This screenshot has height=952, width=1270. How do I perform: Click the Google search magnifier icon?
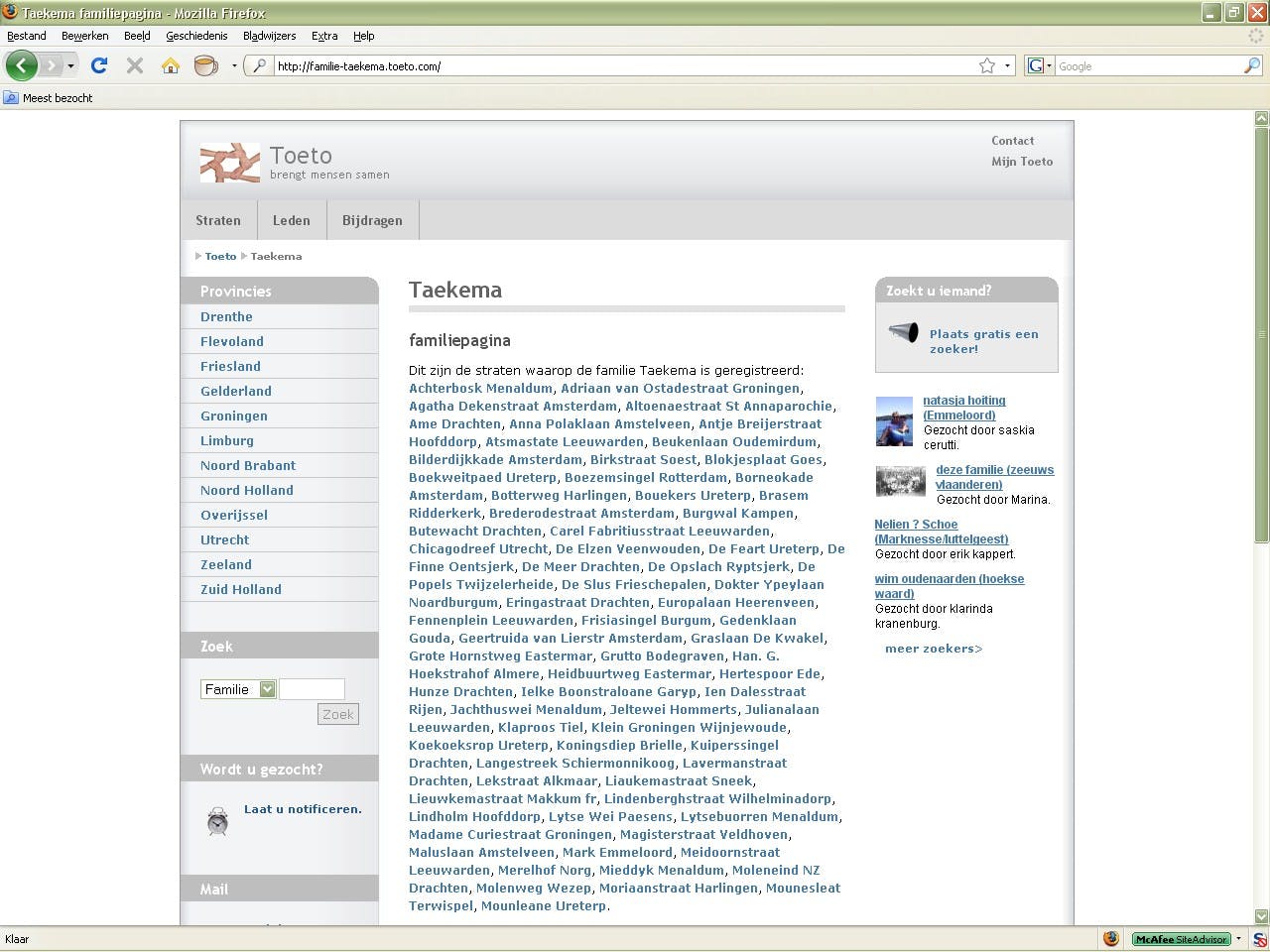(1252, 65)
